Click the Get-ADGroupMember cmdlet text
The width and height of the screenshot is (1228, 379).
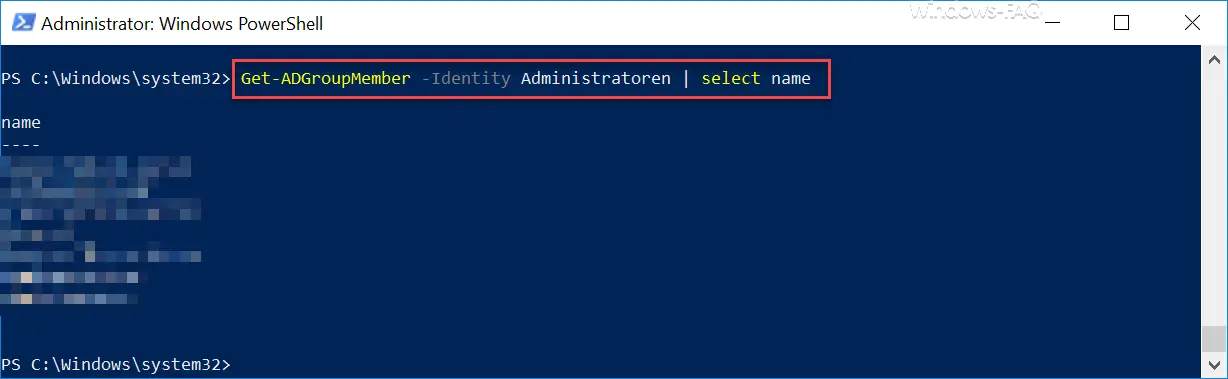coord(325,78)
